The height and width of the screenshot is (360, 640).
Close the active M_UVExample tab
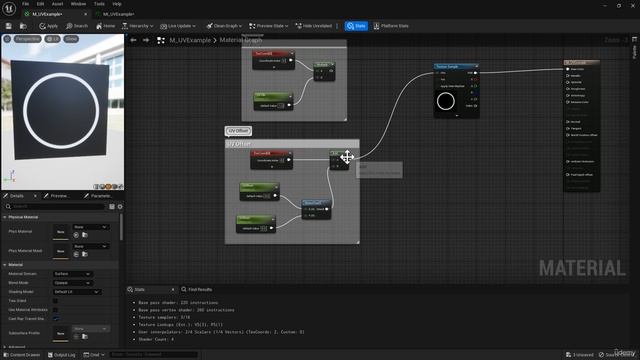tap(86, 14)
